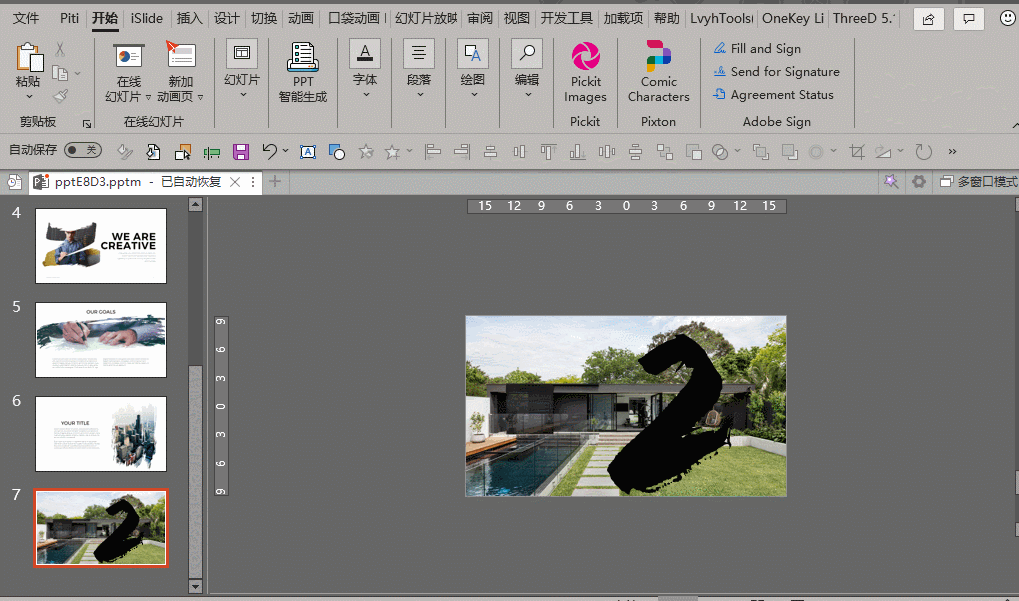The height and width of the screenshot is (601, 1019).
Task: Click Agreement Status
Action: [x=773, y=95]
